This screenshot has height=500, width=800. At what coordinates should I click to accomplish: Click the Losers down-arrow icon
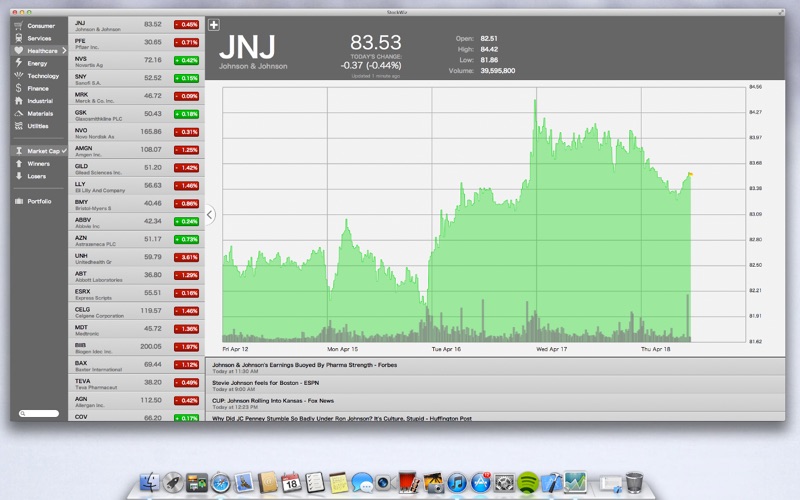tap(19, 176)
